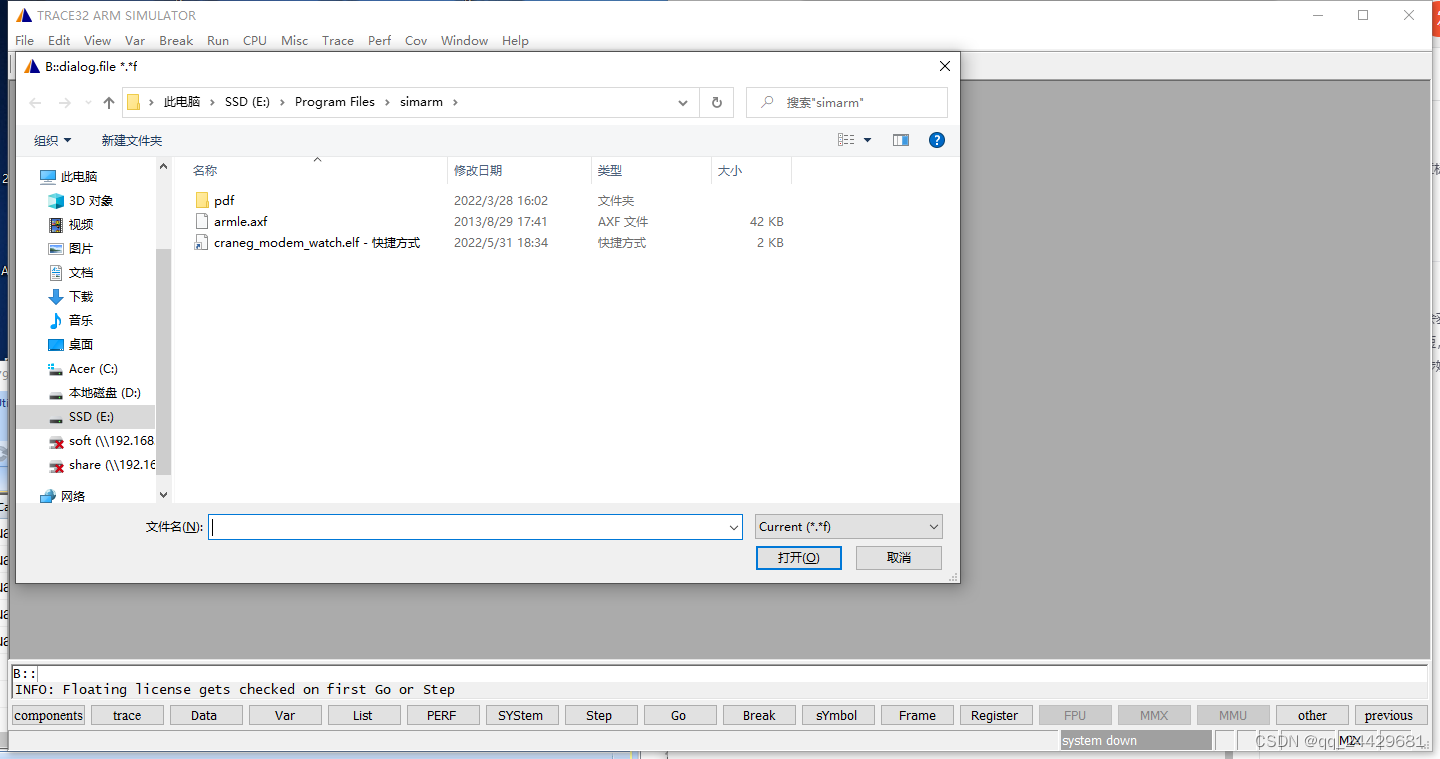Sort by 修改日期 column
1440x759 pixels.
pyautogui.click(x=478, y=171)
